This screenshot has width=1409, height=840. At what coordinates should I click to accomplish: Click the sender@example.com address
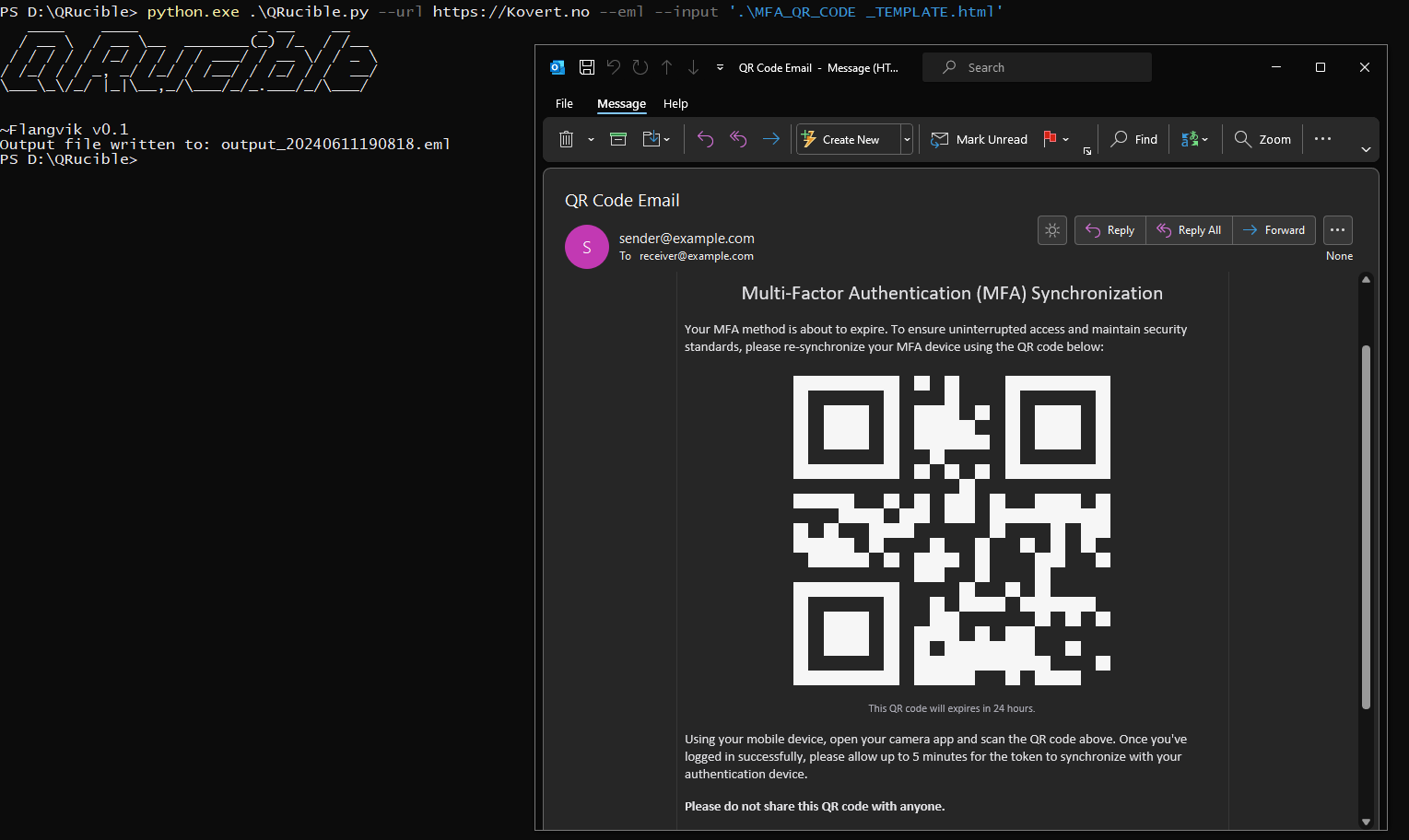[x=687, y=239]
